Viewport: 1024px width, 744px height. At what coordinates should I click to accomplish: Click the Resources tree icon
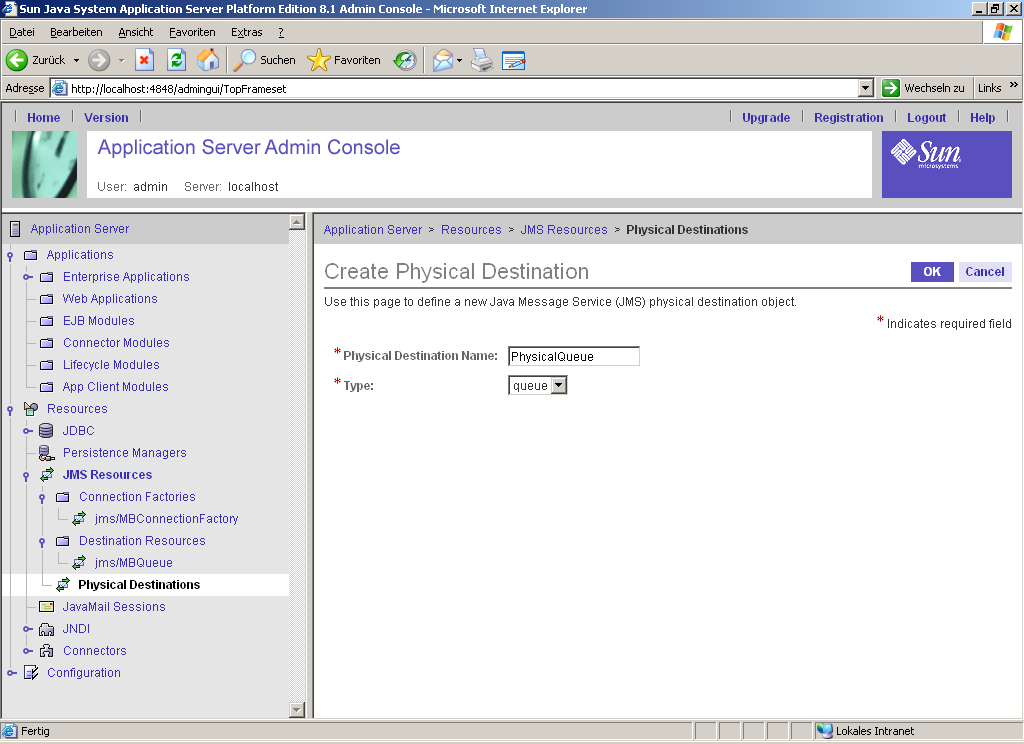[x=31, y=409]
